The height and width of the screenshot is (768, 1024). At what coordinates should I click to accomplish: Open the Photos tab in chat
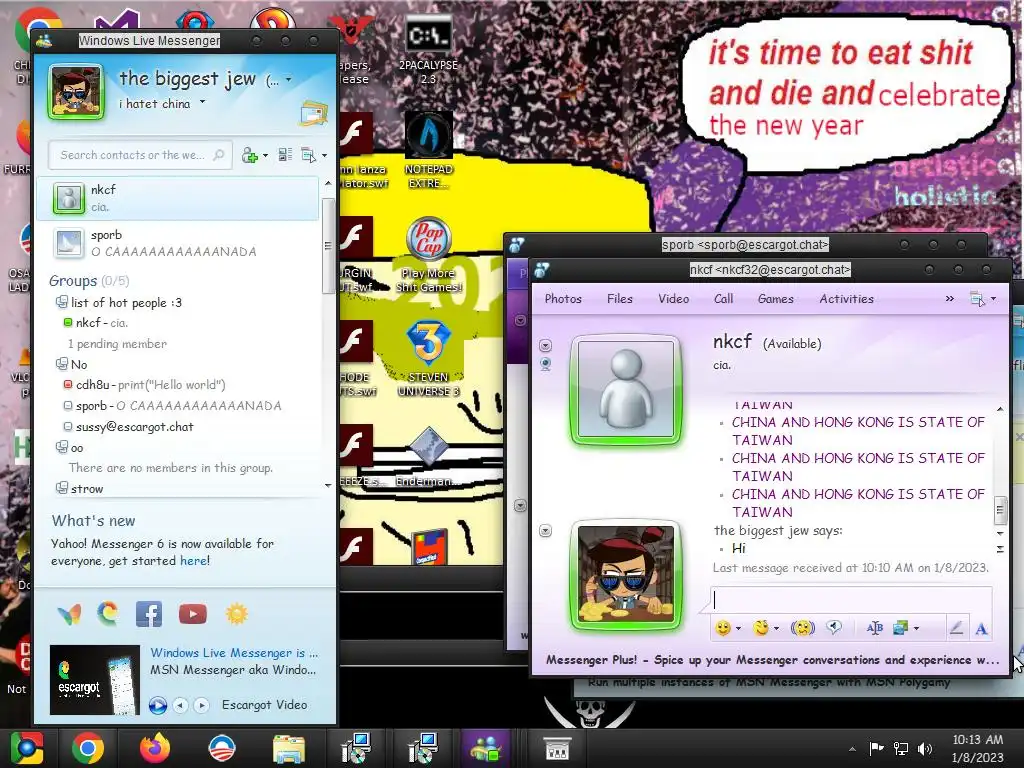[563, 298]
